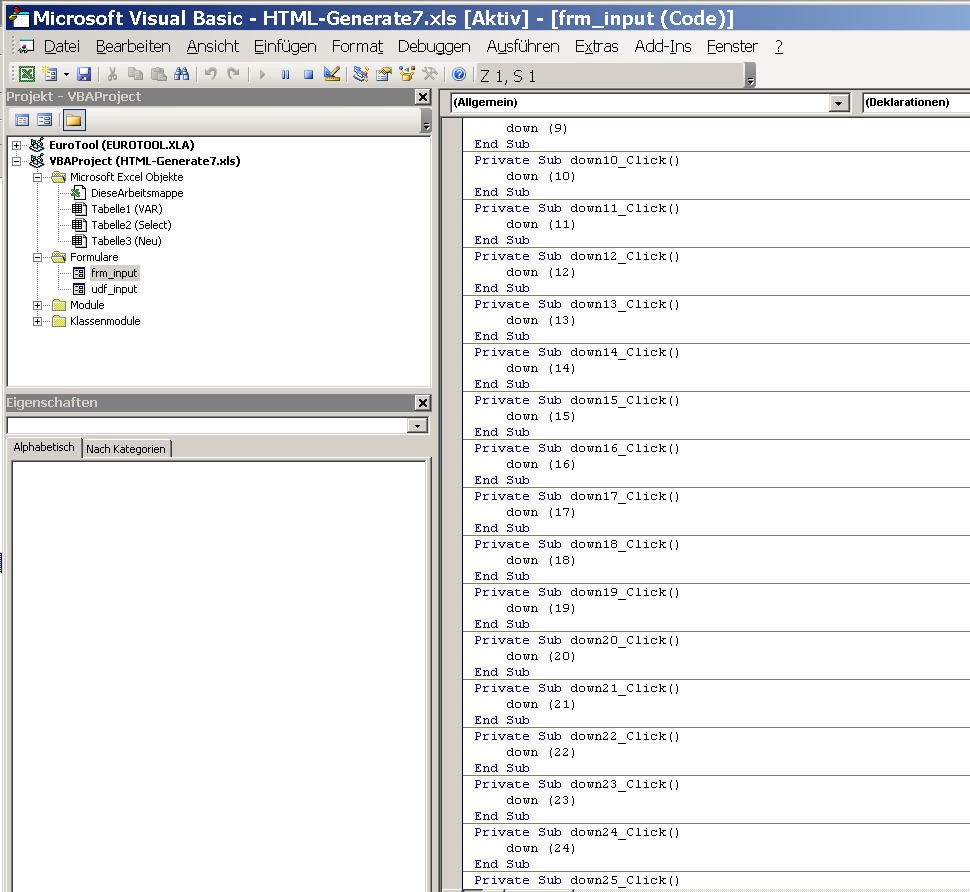
Task: Switch to Alphabetisch tab
Action: tap(44, 447)
